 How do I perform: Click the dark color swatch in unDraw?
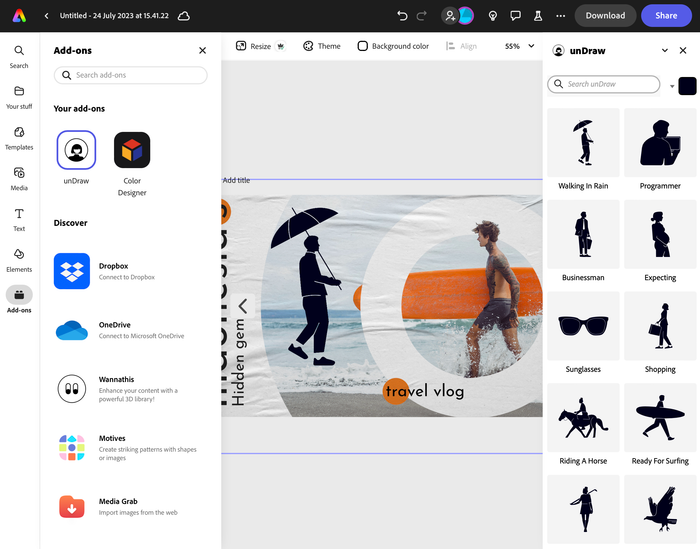(687, 86)
